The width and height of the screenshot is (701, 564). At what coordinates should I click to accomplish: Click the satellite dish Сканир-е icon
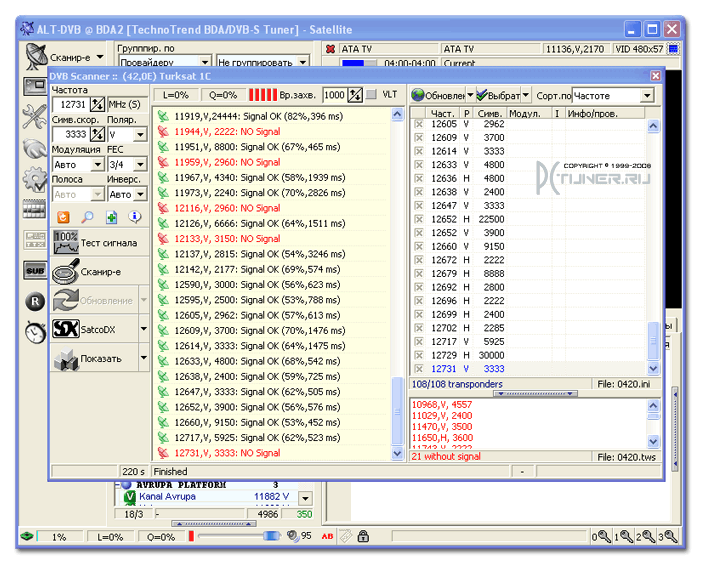[x=36, y=57]
